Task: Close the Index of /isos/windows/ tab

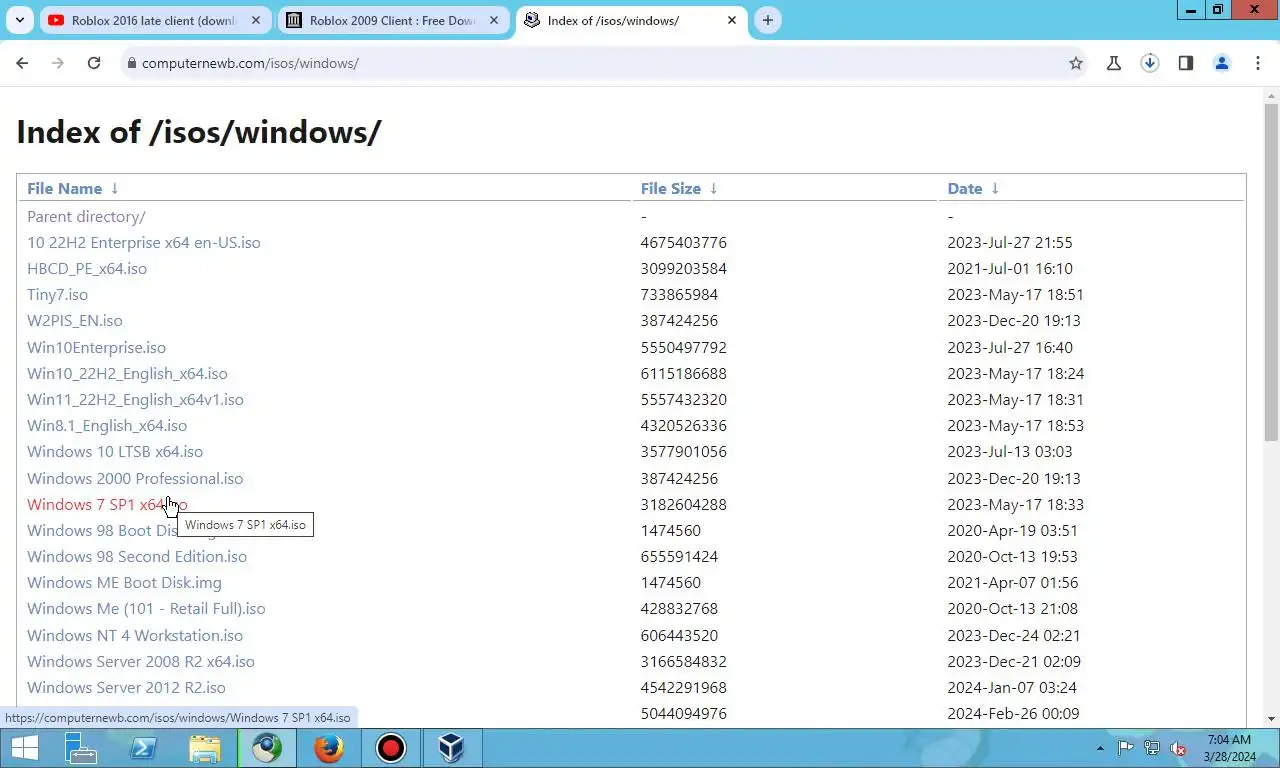Action: [x=732, y=20]
